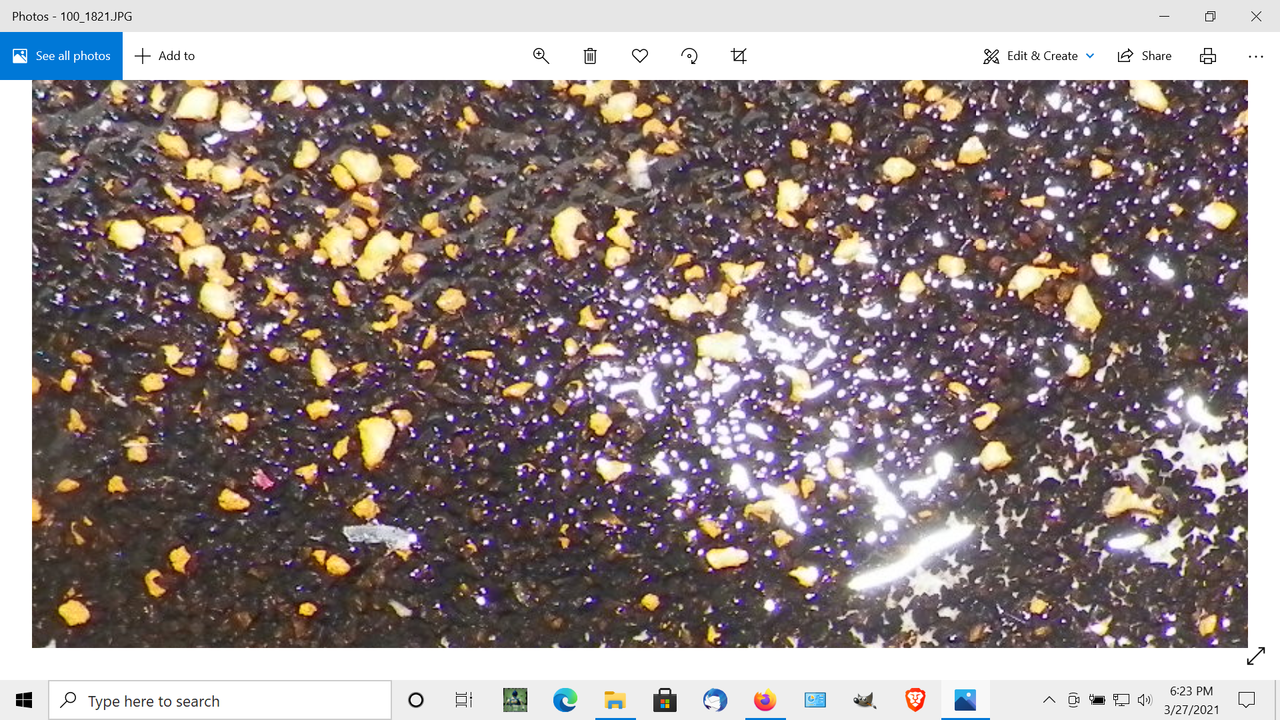
Task: Add the photo to an album
Action: [x=164, y=55]
